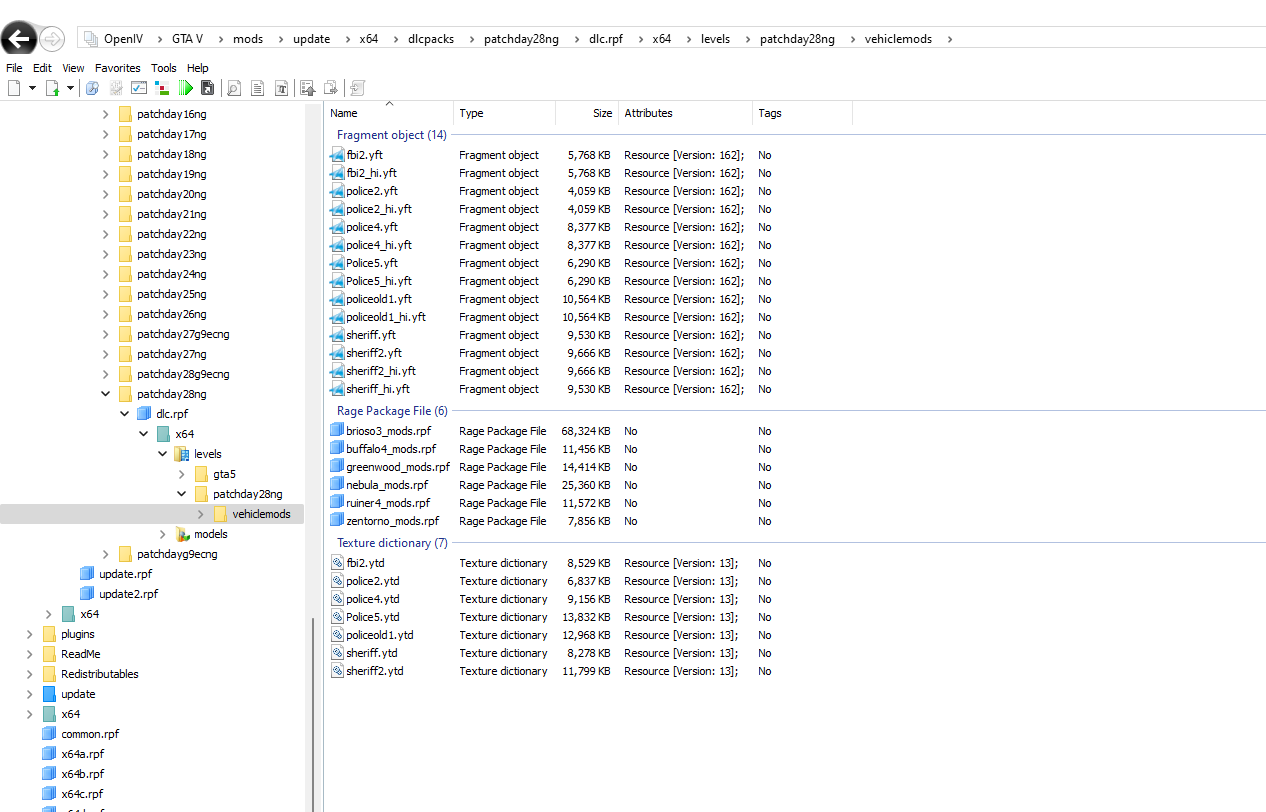Expand the gta5 folder in tree
This screenshot has height=812, width=1266.
click(x=182, y=474)
